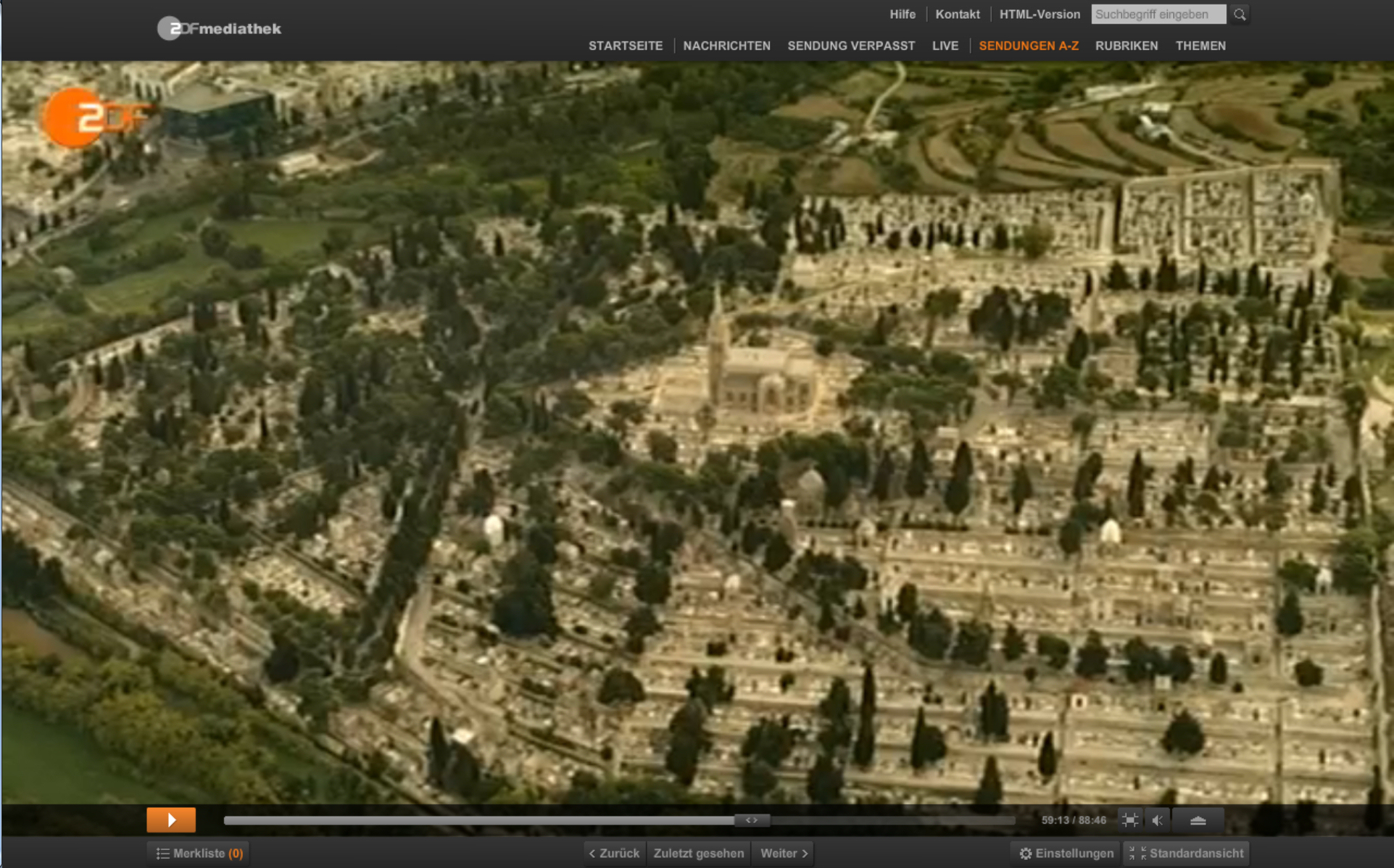The image size is (1394, 868).
Task: Show Zuletzt gesehen items
Action: coord(698,854)
